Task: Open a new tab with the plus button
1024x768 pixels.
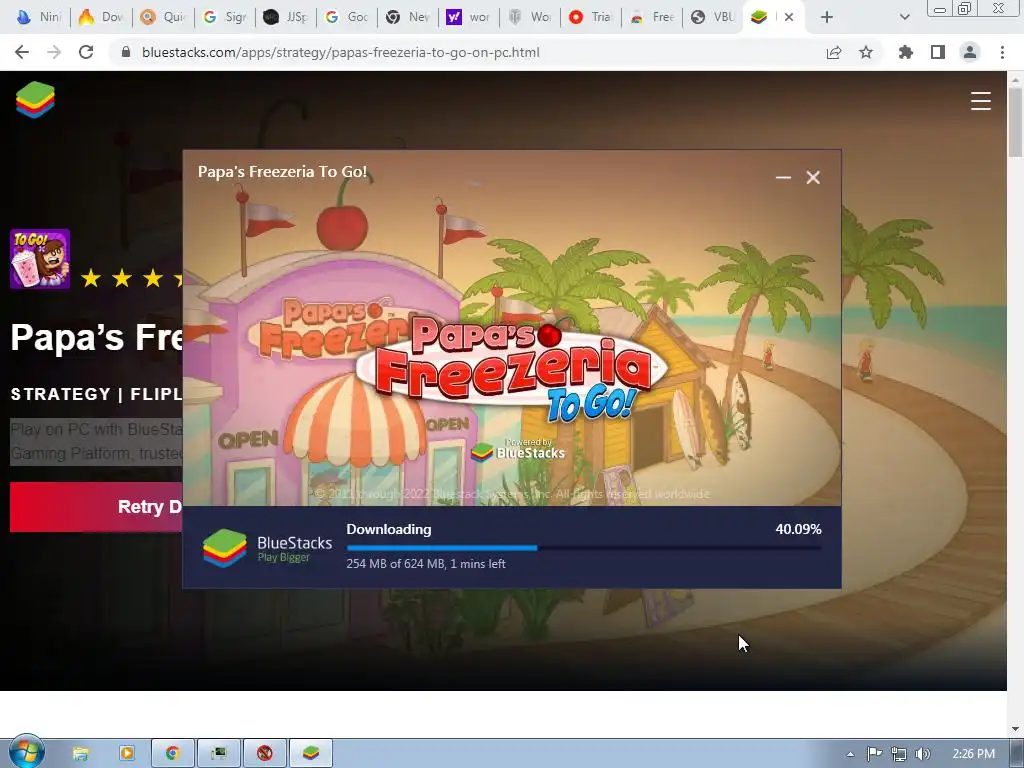Action: click(827, 18)
